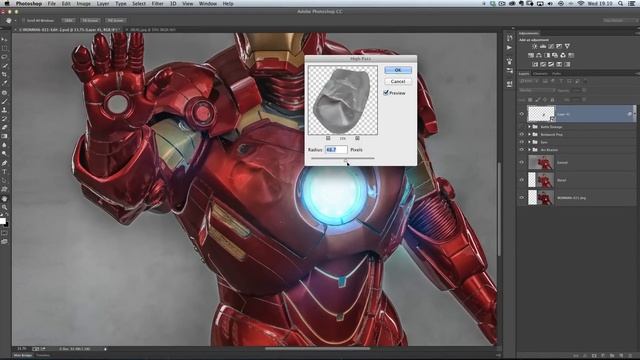Viewport: 640px width, 360px height.
Task: Hide the selected top layer's visibility eye
Action: coord(522,114)
